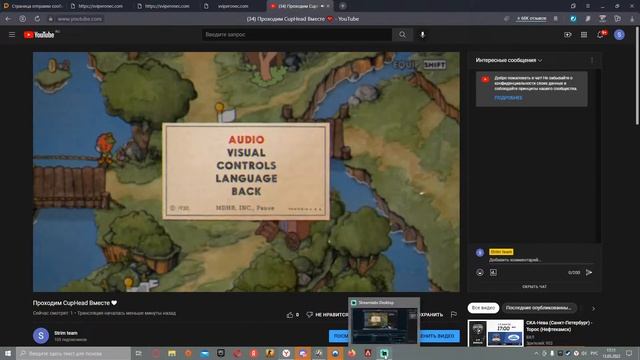Click the video title "Проходим CupHead Вместе"
This screenshot has width=640, height=360.
75,303
